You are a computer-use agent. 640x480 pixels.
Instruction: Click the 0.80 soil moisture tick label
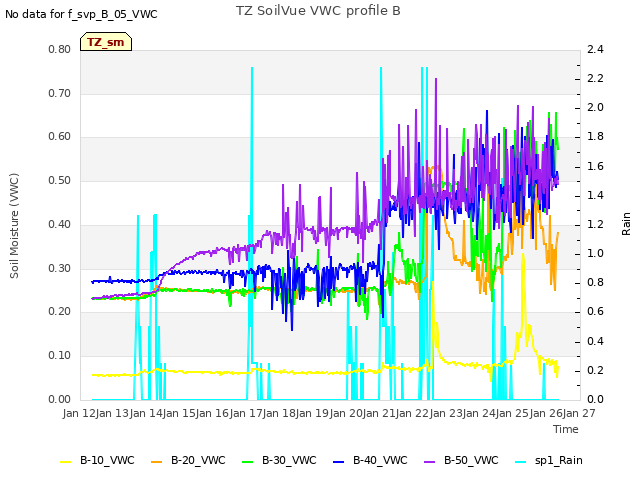(60, 50)
